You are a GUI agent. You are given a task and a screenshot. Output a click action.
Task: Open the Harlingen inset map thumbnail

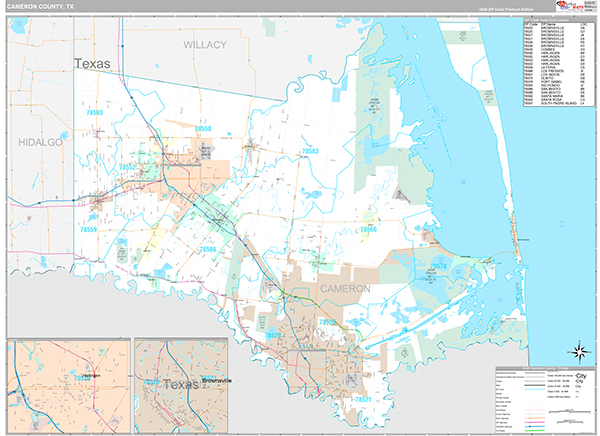pyautogui.click(x=69, y=385)
